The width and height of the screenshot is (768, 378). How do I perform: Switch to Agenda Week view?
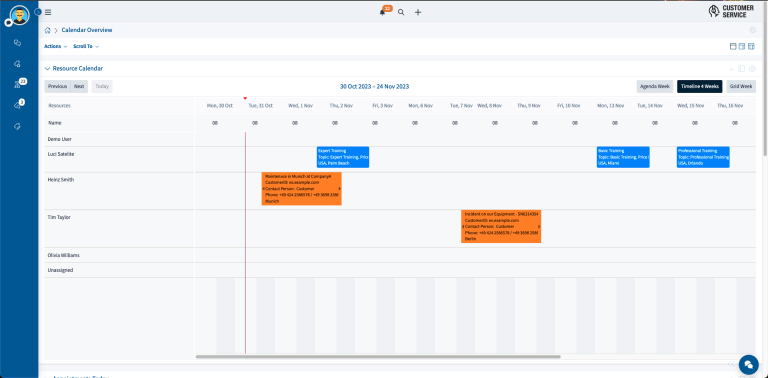tap(655, 87)
